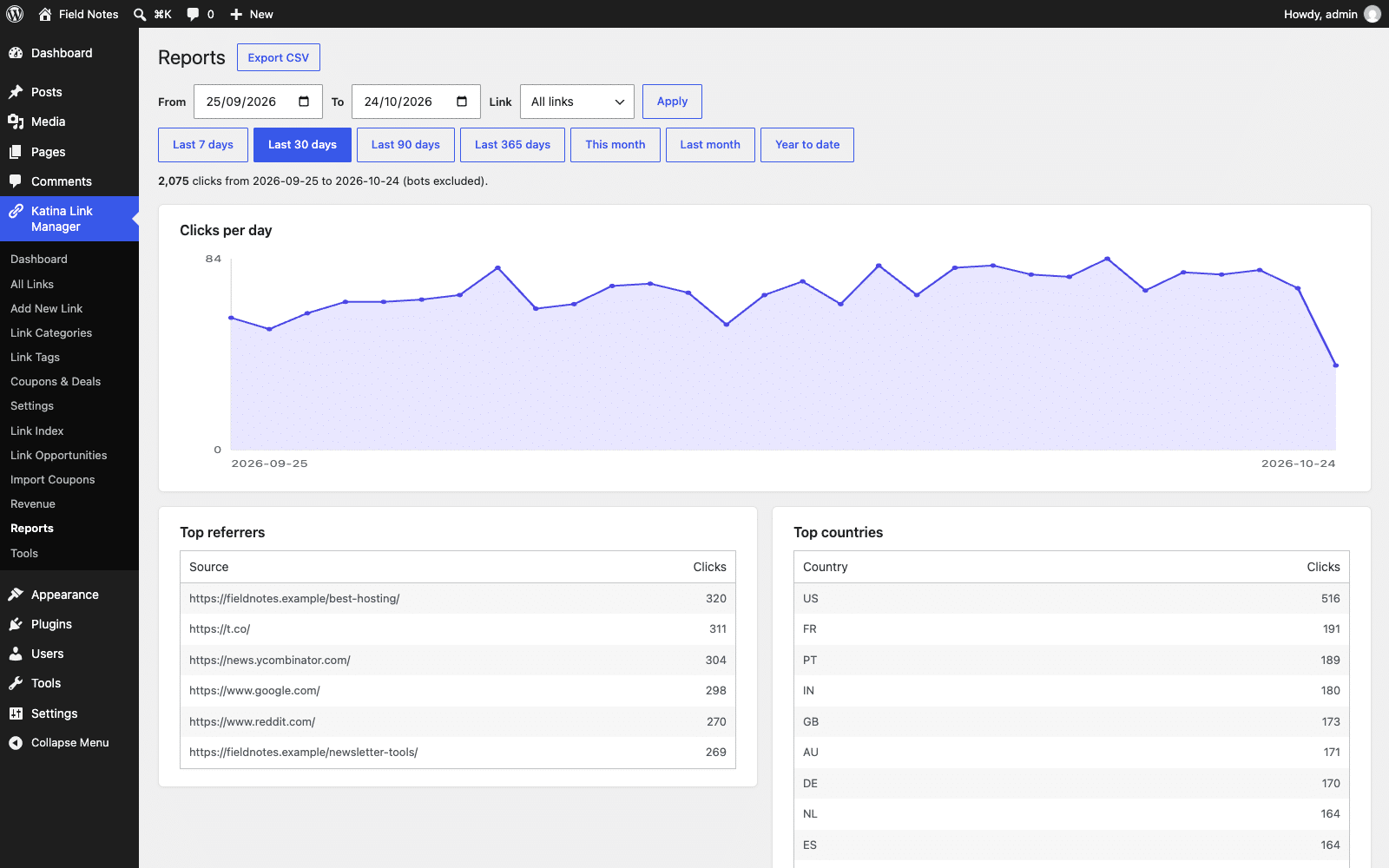The width and height of the screenshot is (1389, 868).
Task: Select the Last month range
Action: (x=710, y=145)
